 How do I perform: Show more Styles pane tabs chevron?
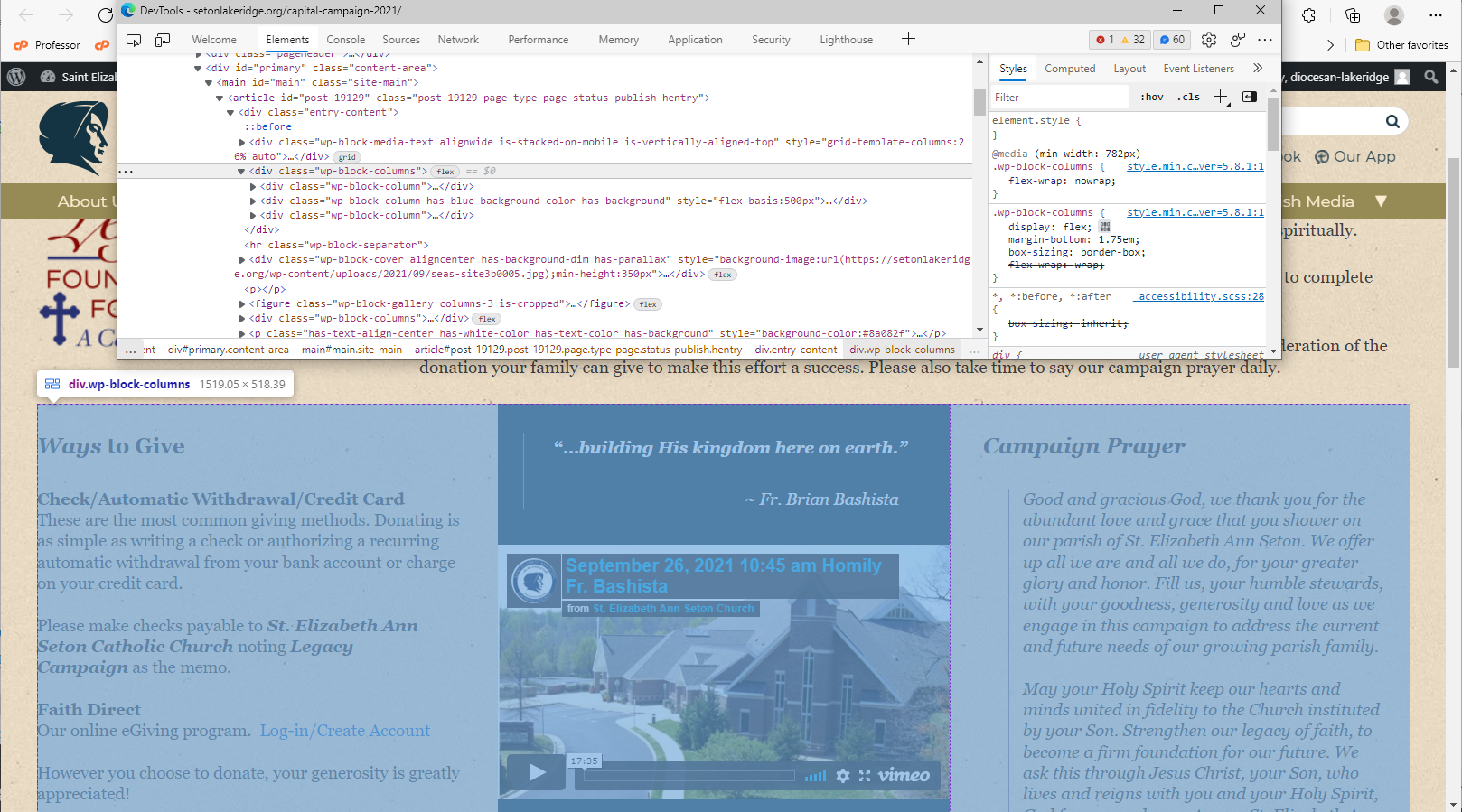pyautogui.click(x=1257, y=69)
